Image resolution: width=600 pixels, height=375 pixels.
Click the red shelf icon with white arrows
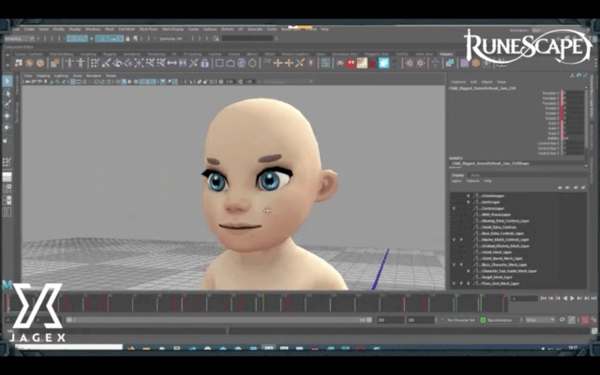tap(351, 63)
